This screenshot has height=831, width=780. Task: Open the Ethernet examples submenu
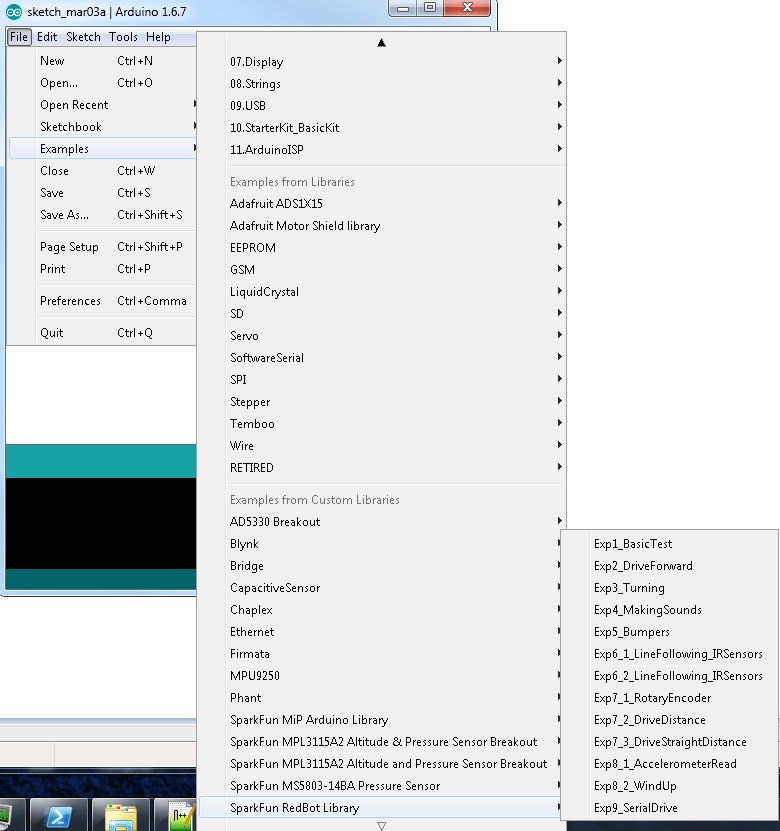[x=380, y=632]
